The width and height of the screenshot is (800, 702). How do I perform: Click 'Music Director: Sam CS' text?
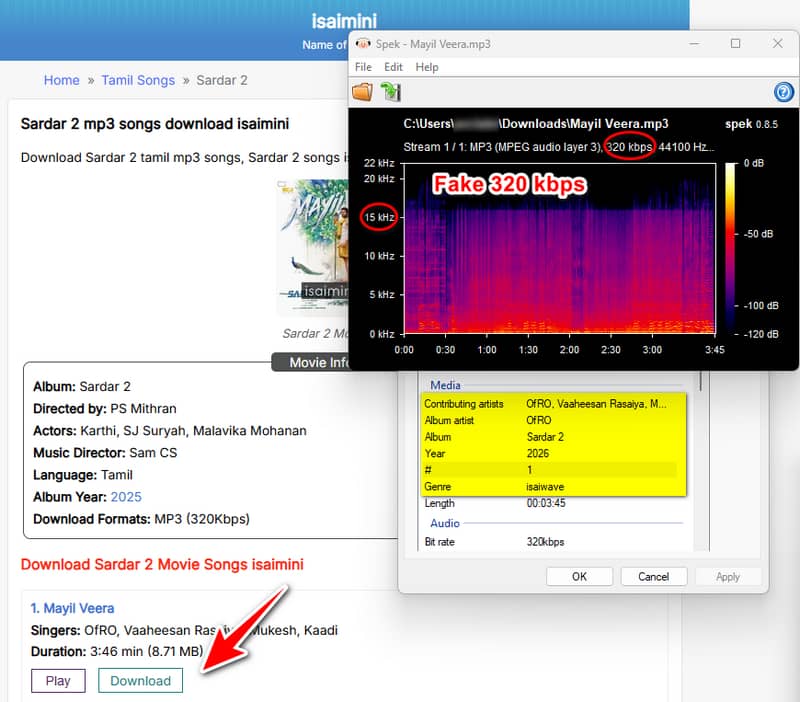(x=105, y=453)
